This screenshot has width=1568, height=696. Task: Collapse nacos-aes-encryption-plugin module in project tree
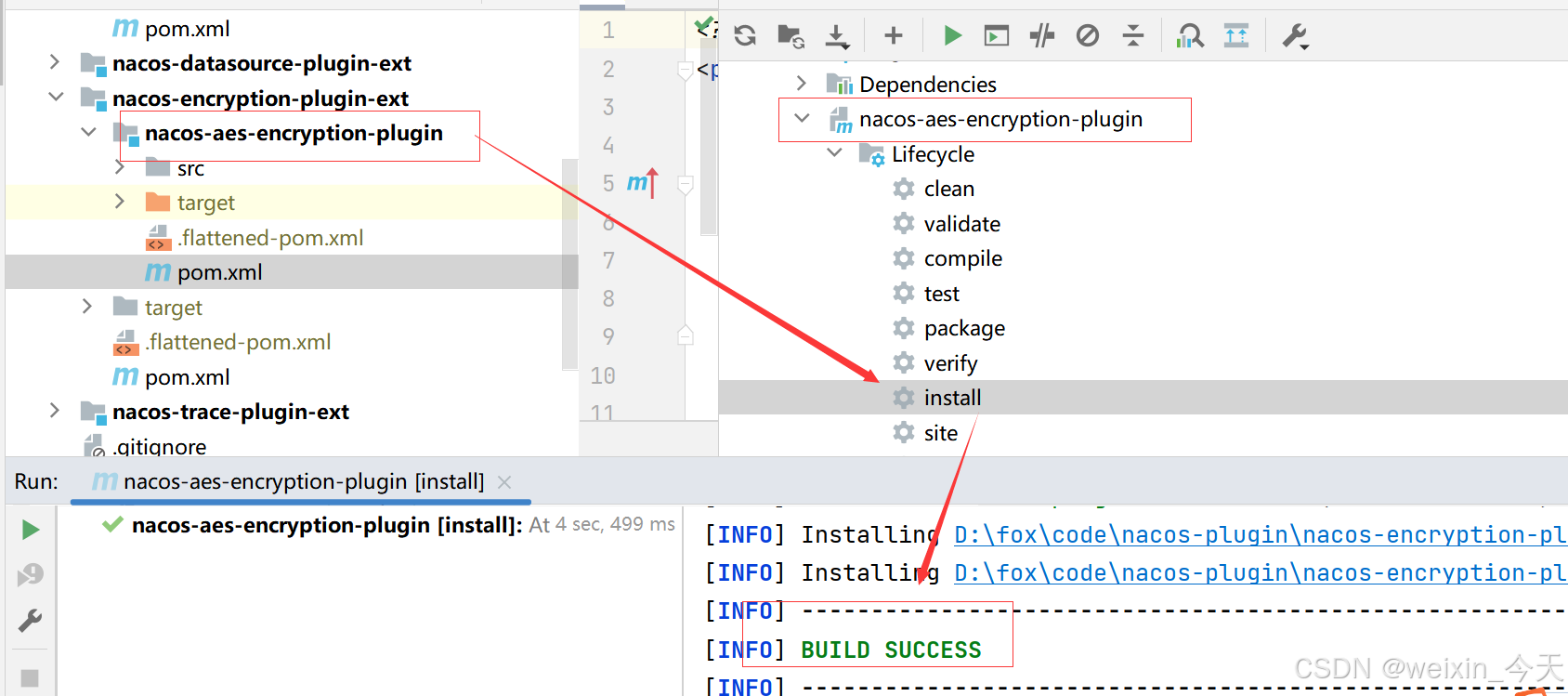coord(89,132)
